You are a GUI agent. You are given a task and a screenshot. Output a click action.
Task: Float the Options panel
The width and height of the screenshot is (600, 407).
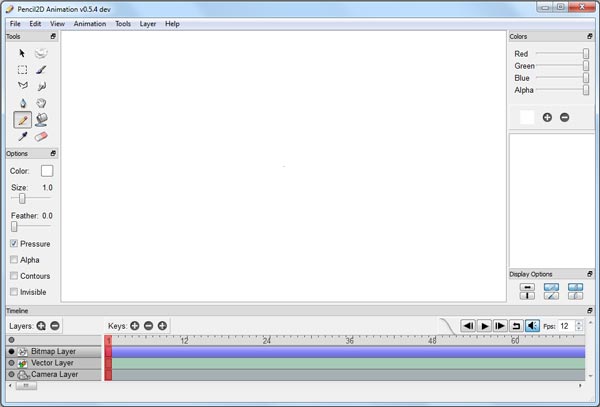(x=53, y=153)
